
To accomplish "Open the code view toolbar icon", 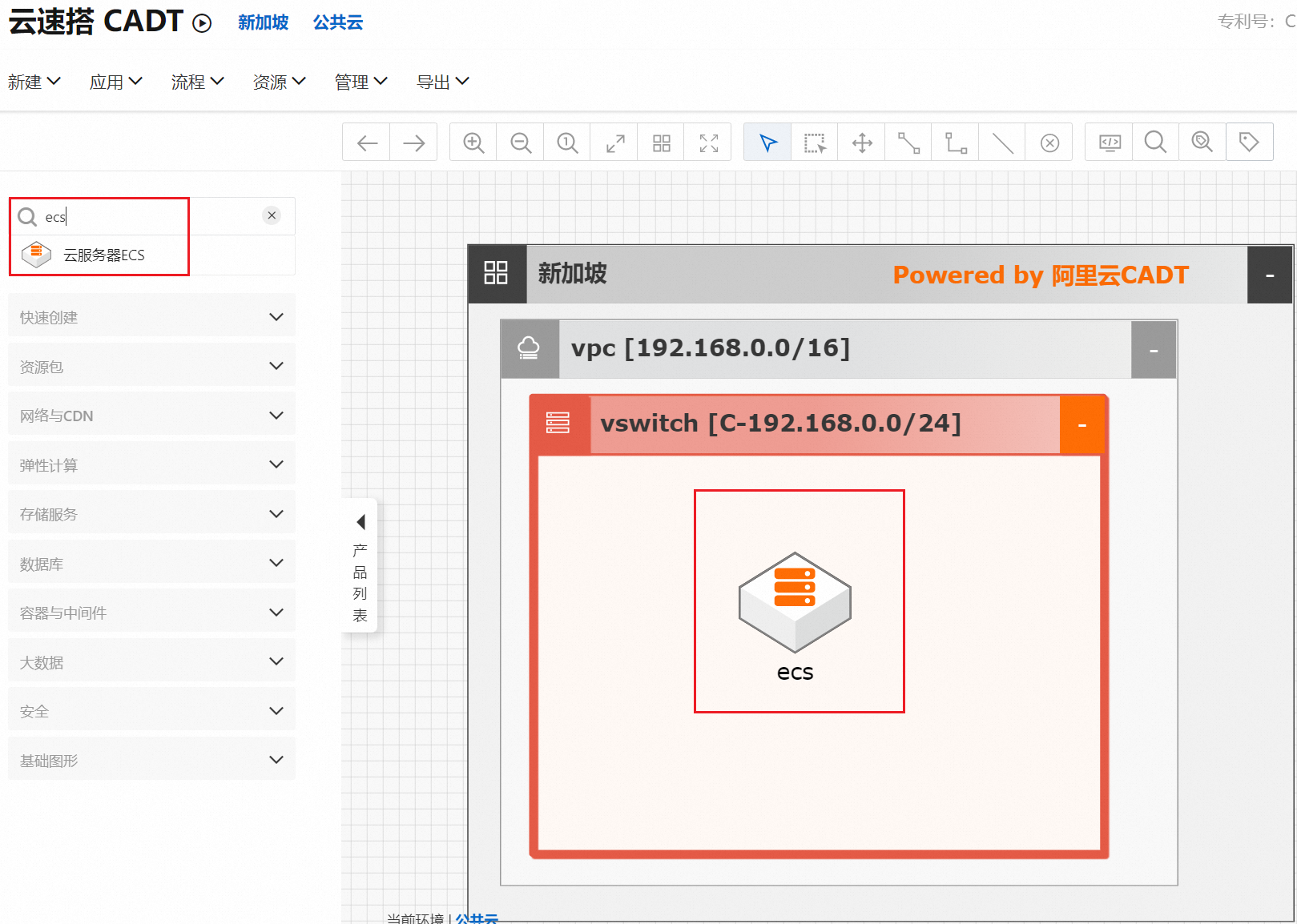I will click(x=1110, y=143).
